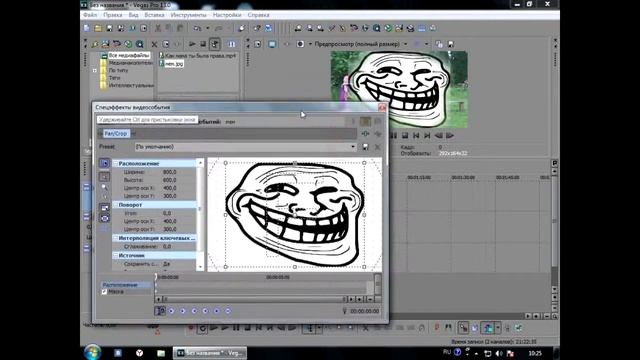Import media using the first Project Media icon

coord(95,44)
